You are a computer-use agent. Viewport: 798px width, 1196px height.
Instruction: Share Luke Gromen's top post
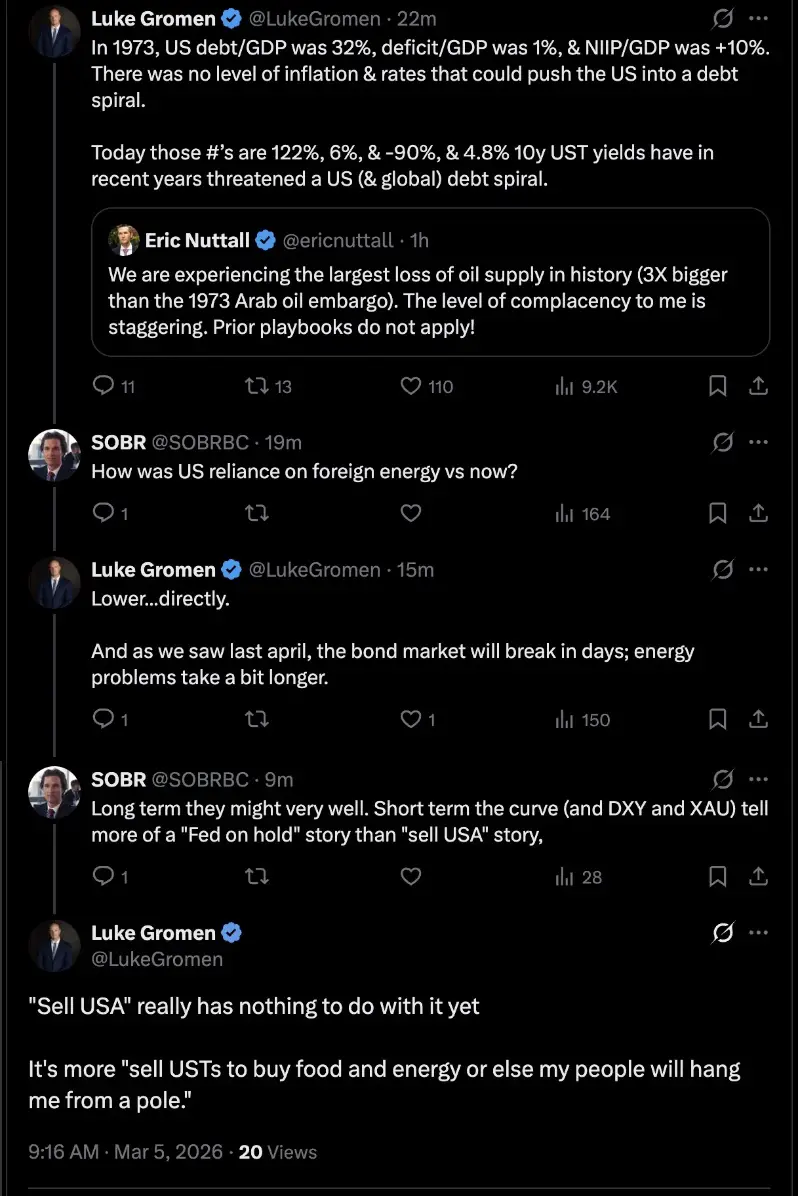point(758,386)
